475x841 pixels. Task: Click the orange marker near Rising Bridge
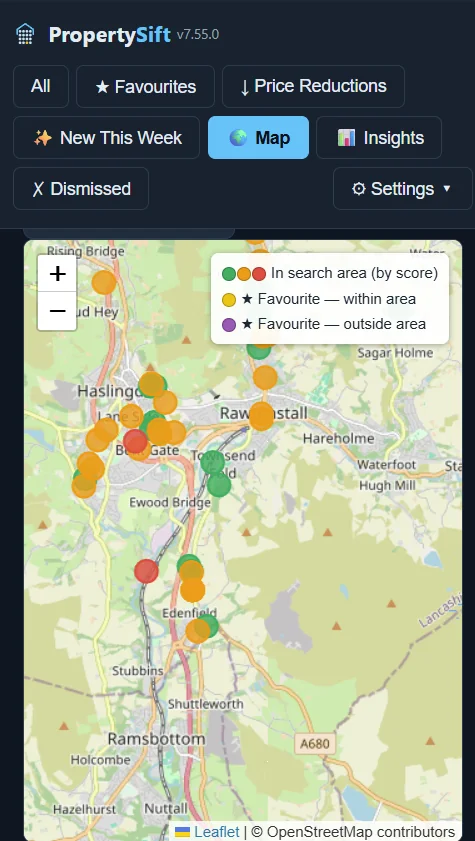click(103, 282)
